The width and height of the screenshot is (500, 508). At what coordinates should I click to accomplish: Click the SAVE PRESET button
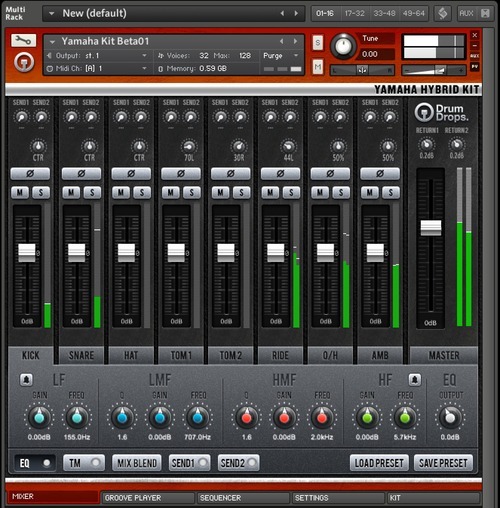[x=443, y=463]
